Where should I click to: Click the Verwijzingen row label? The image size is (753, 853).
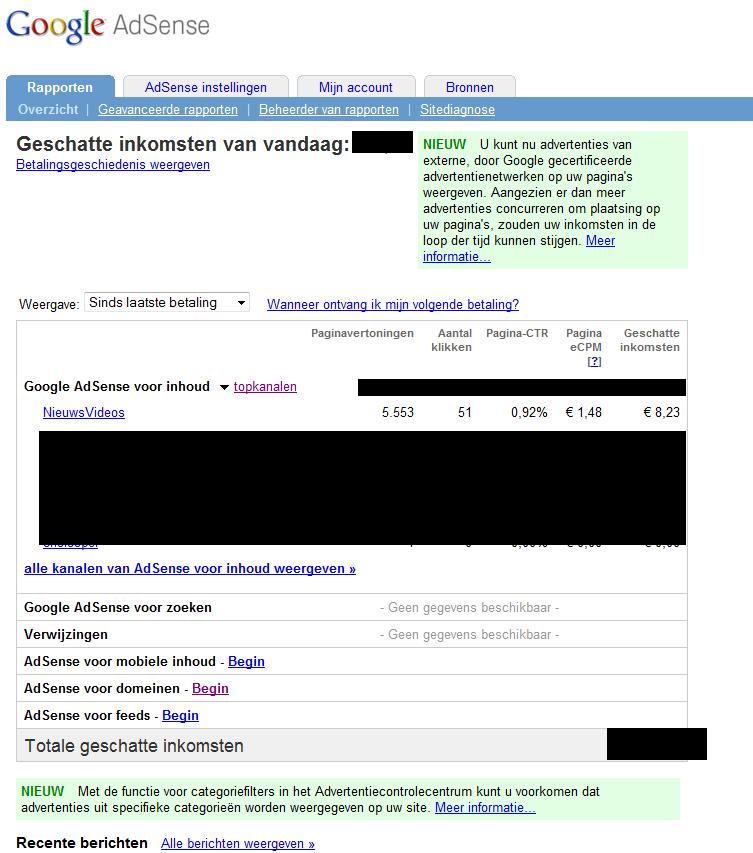coord(66,634)
